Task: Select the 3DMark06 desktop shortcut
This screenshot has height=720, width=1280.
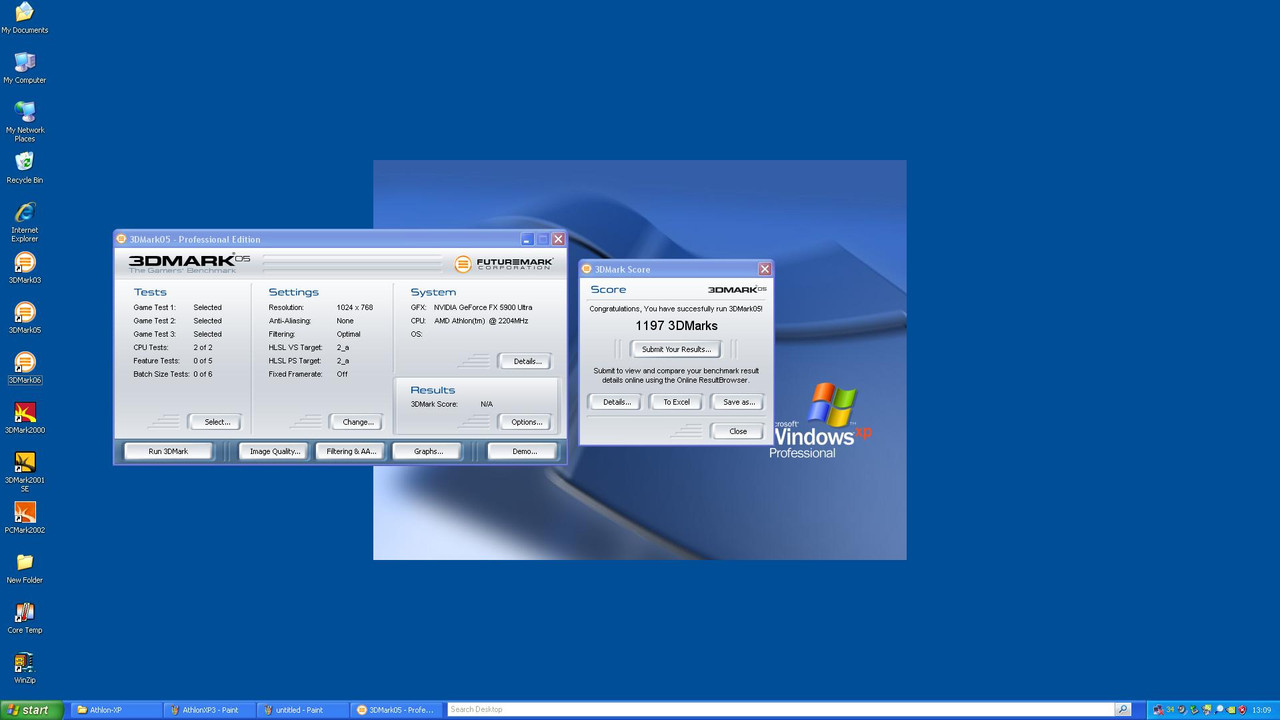Action: (x=24, y=368)
